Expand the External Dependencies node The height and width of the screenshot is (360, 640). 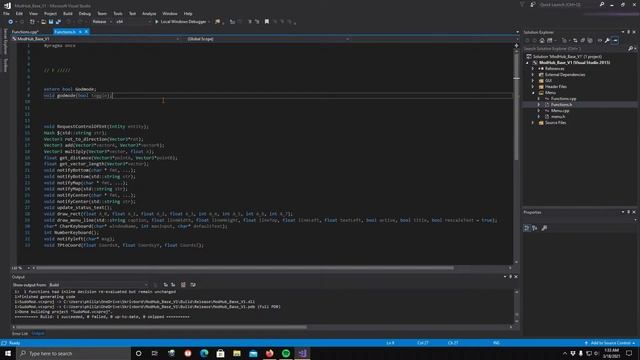(533, 75)
